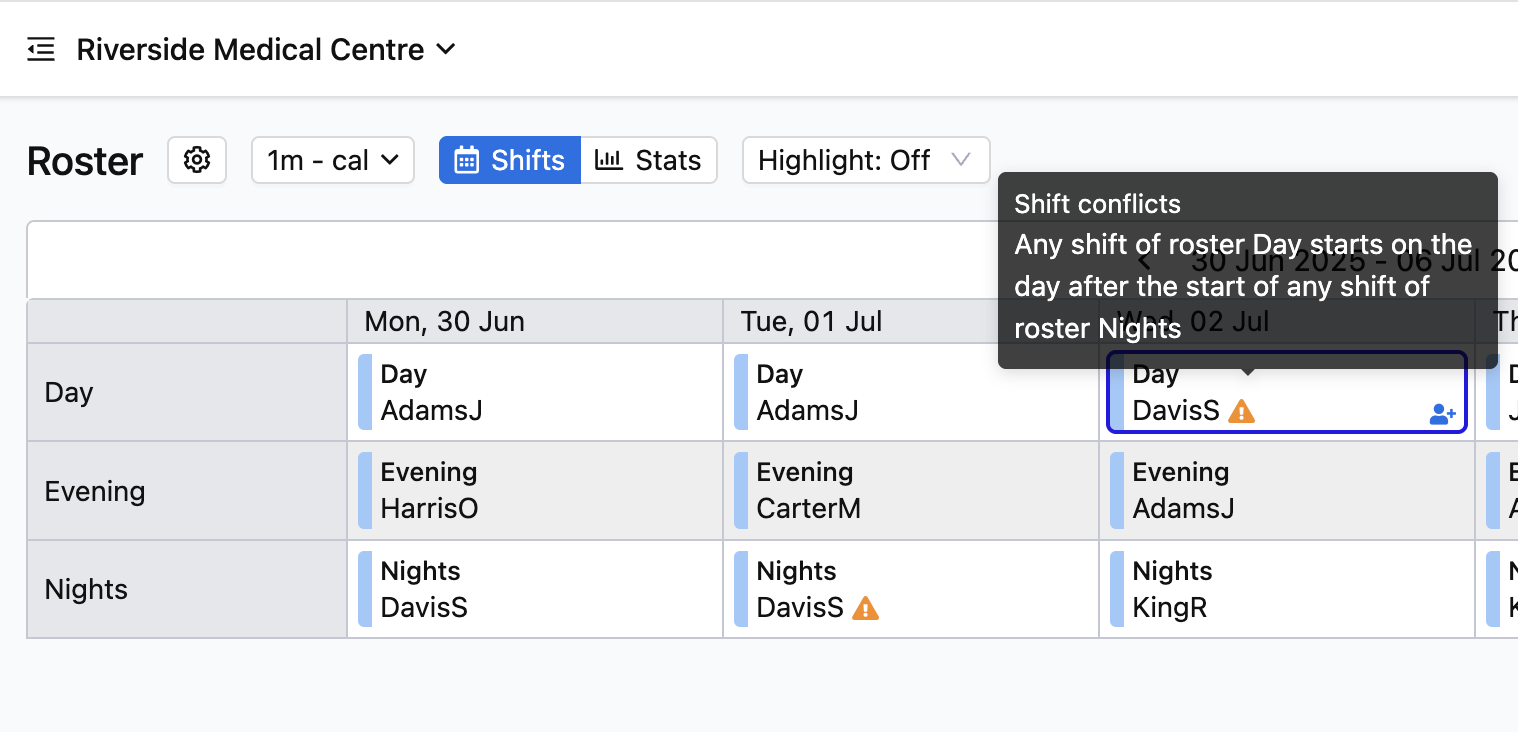This screenshot has width=1518, height=732.
Task: Switch to the Shifts tab
Action: (x=510, y=160)
